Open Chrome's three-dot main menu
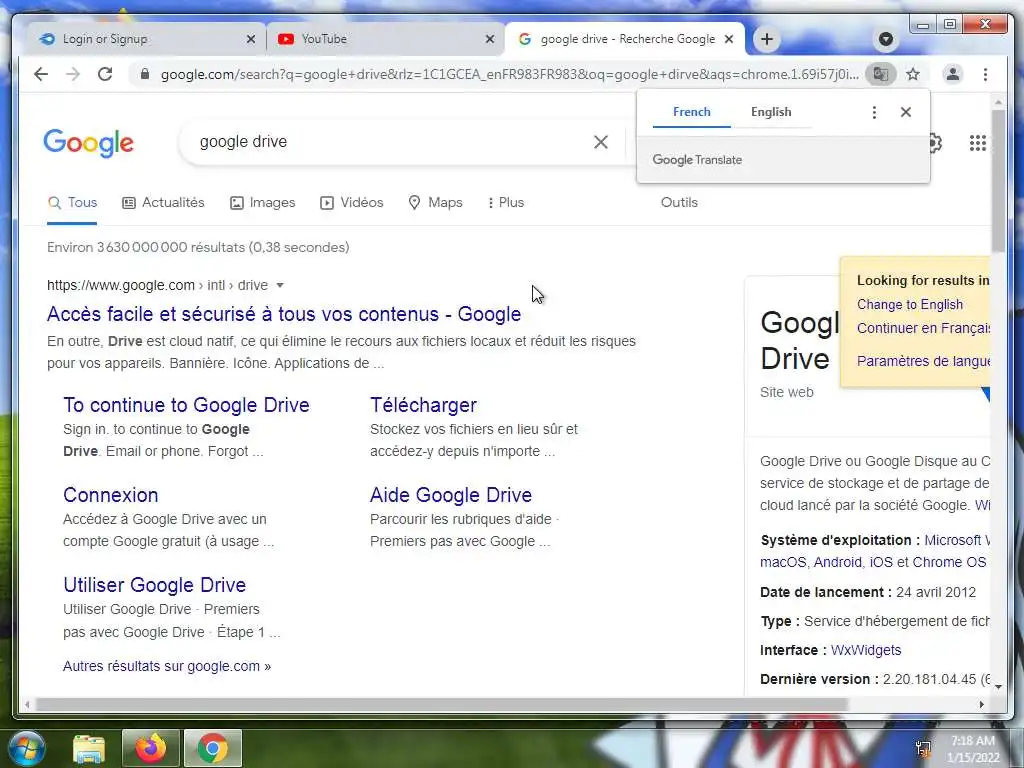 pyautogui.click(x=985, y=74)
